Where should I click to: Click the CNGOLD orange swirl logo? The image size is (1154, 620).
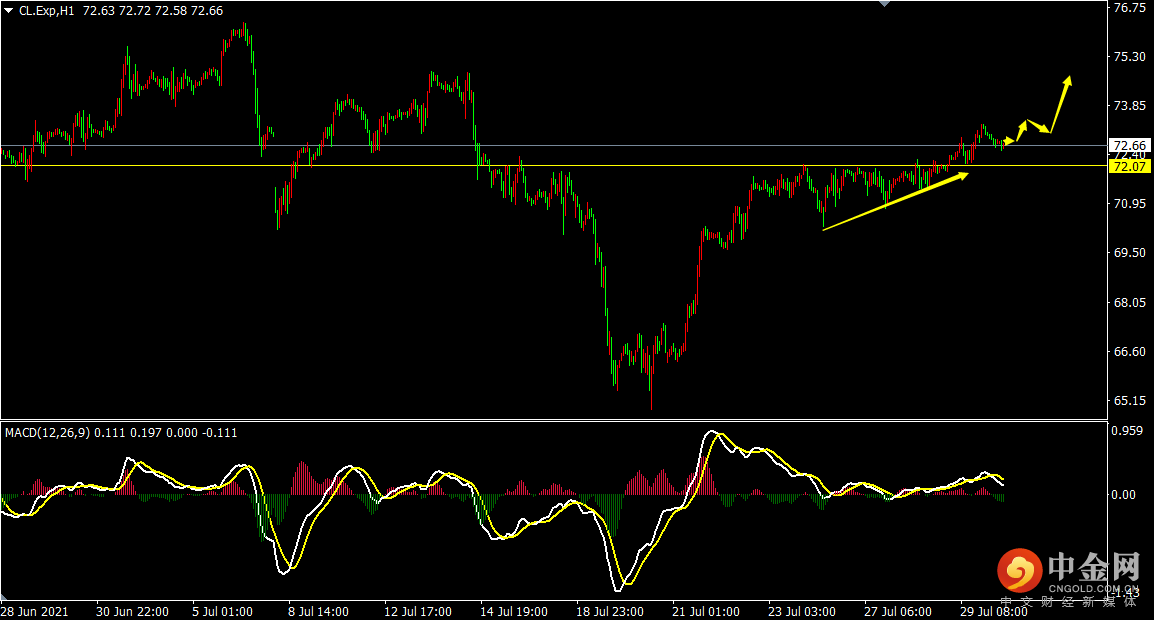tap(1019, 572)
